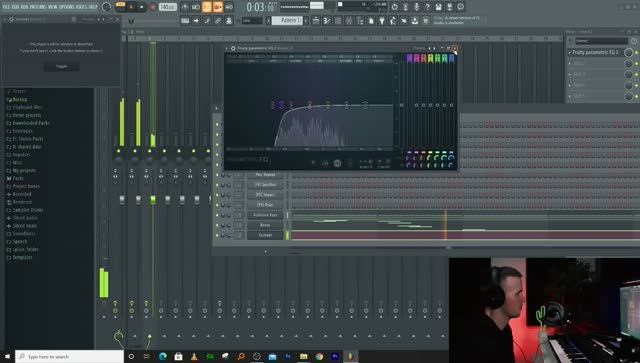The width and height of the screenshot is (640, 363).
Task: Click the 140 tempo display
Action: point(168,7)
